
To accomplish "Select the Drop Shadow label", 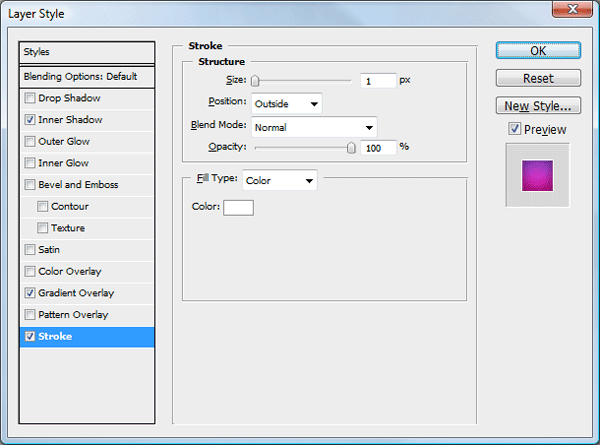I will coord(69,98).
